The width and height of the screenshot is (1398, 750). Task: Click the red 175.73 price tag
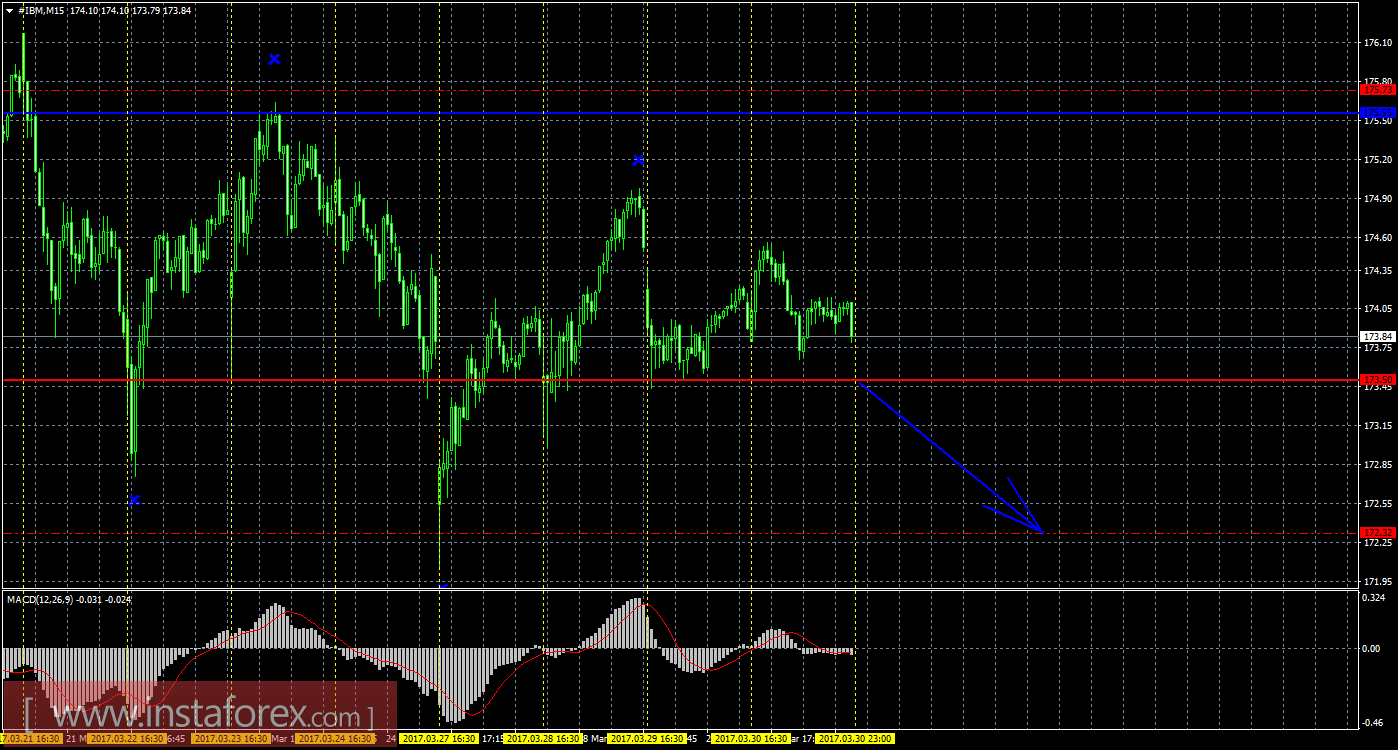(1378, 90)
